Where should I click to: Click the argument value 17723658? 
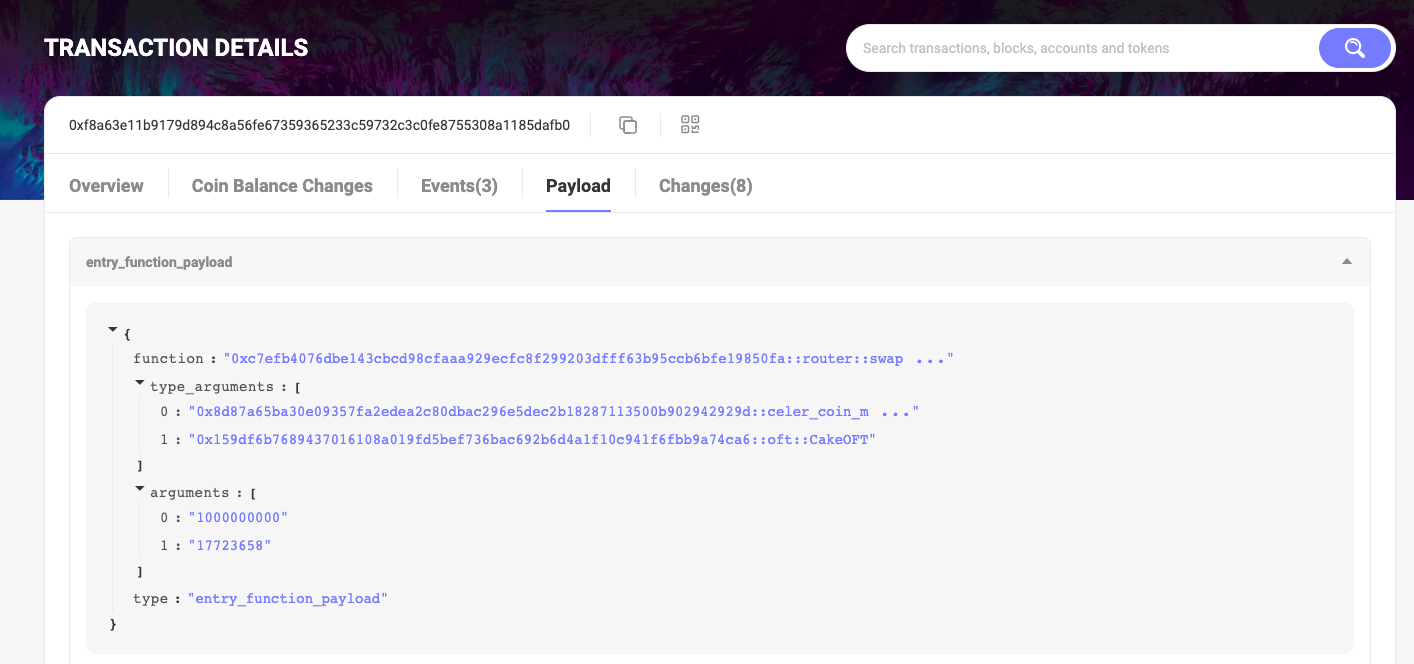[x=229, y=545]
